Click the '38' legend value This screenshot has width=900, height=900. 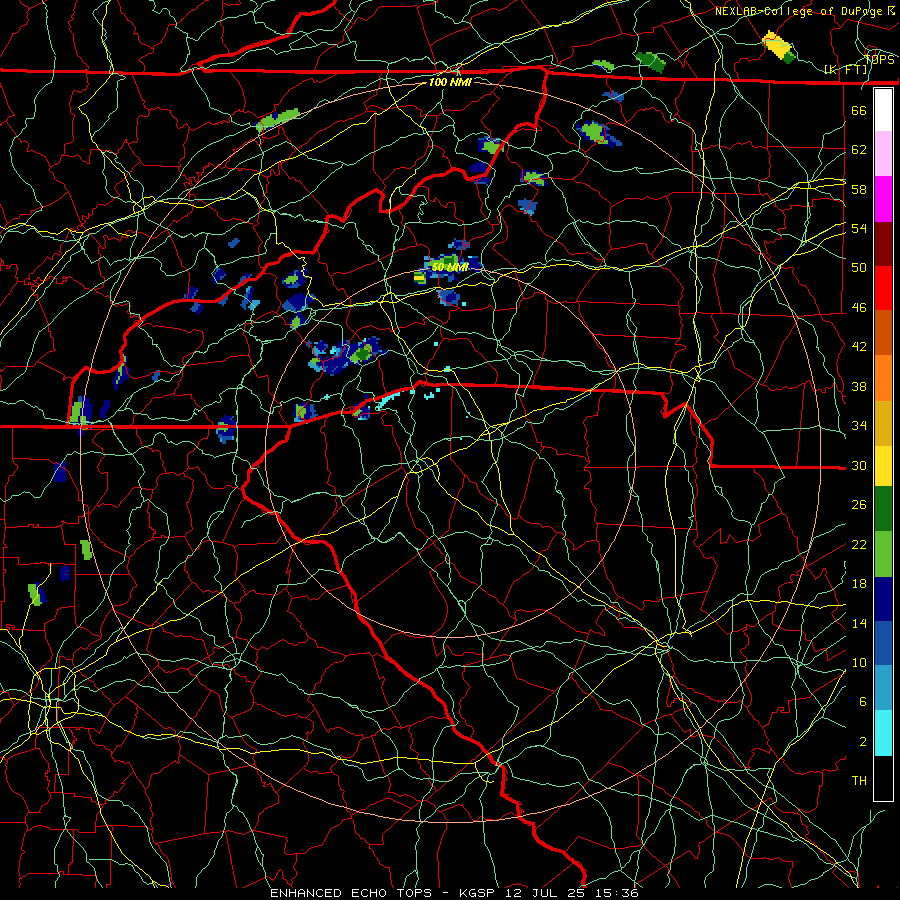859,386
